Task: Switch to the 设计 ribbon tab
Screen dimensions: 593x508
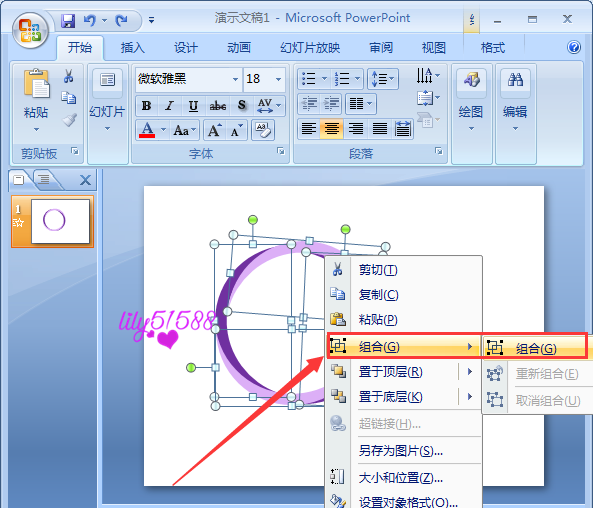Action: click(x=186, y=48)
